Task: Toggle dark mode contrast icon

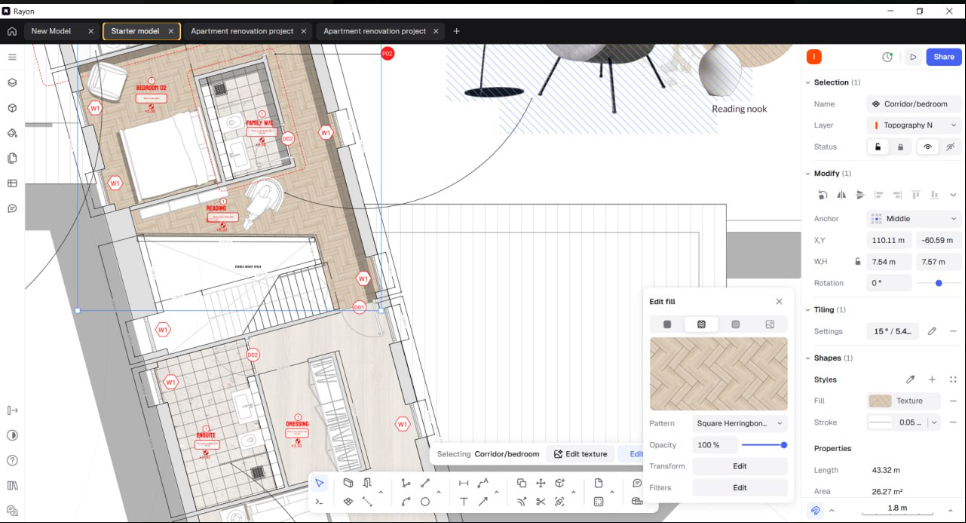Action: coord(12,436)
